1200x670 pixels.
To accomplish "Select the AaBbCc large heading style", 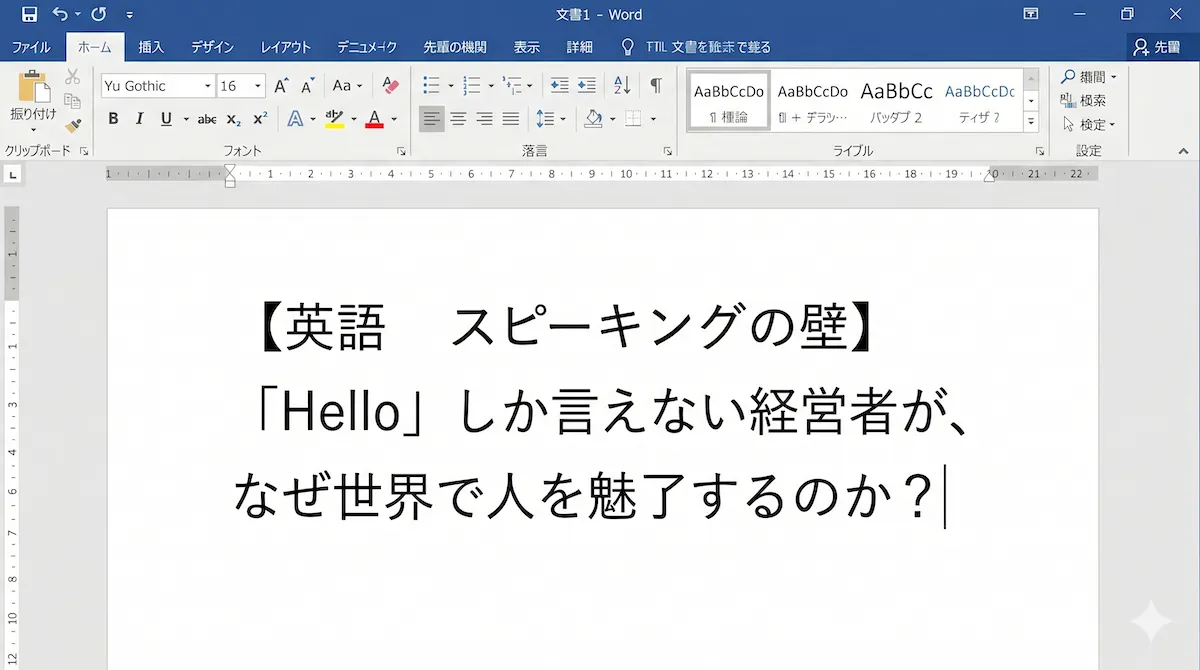I will (896, 99).
